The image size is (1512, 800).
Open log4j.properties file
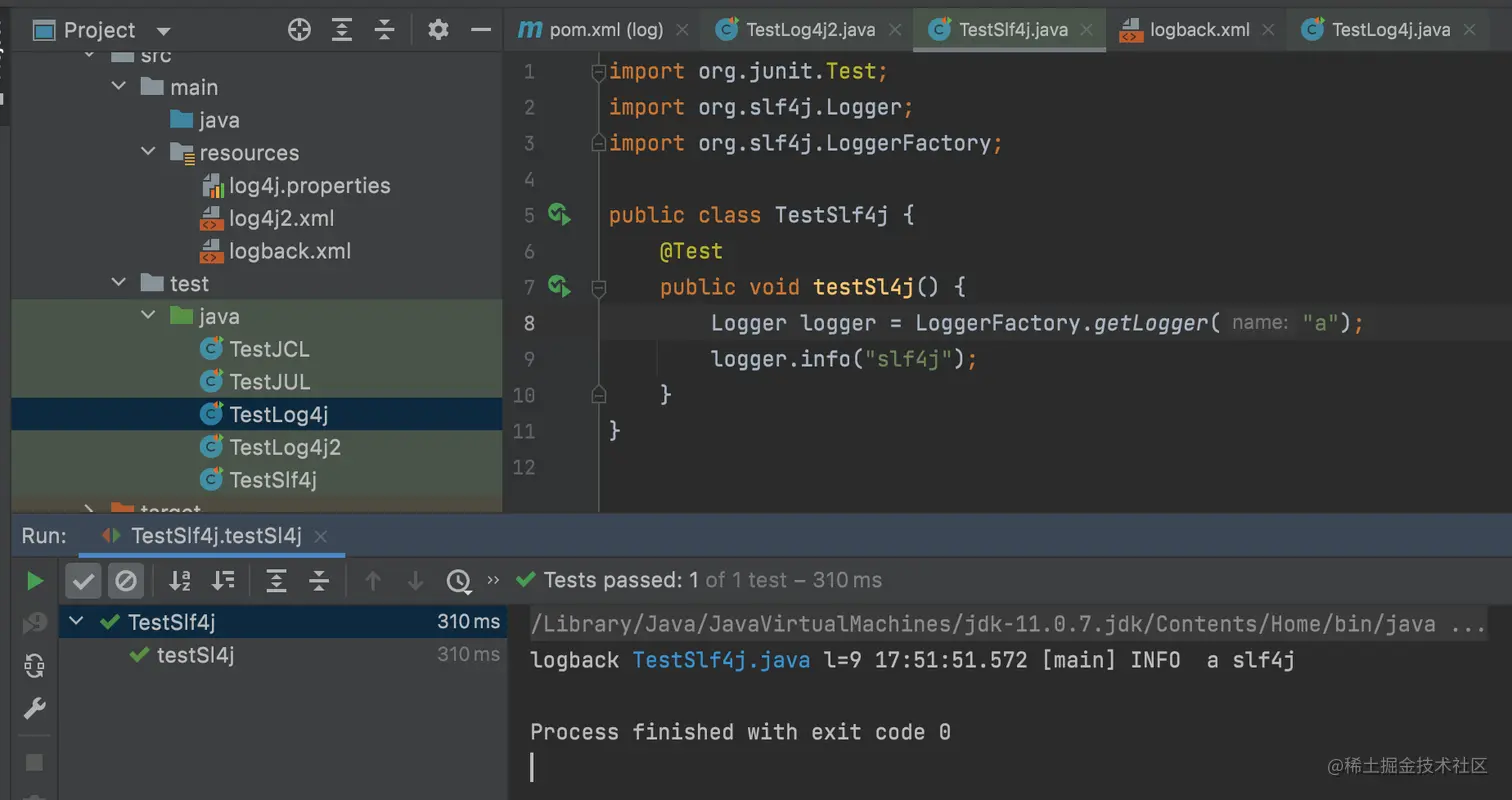pos(296,185)
